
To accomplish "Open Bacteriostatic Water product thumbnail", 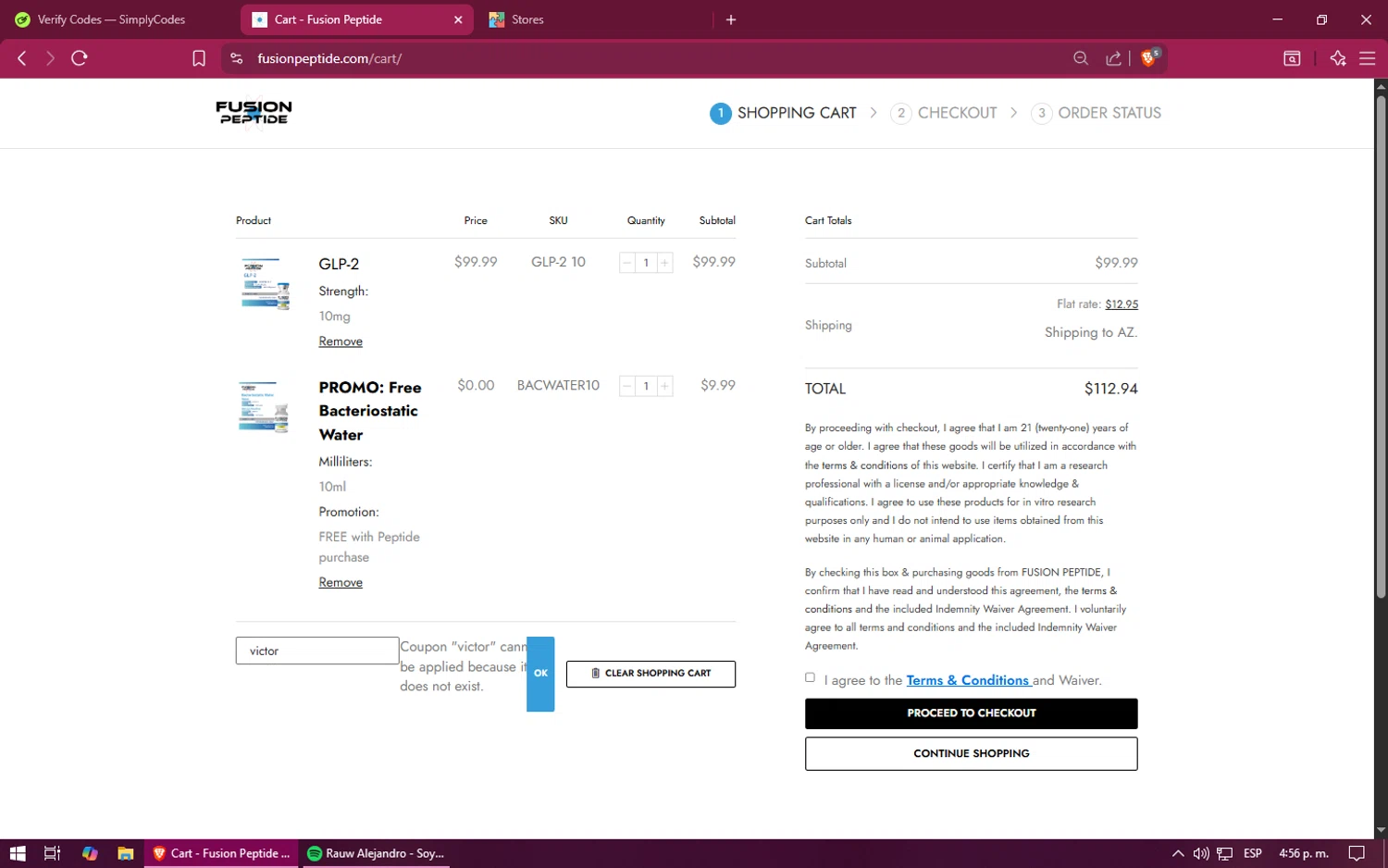I will point(266,406).
